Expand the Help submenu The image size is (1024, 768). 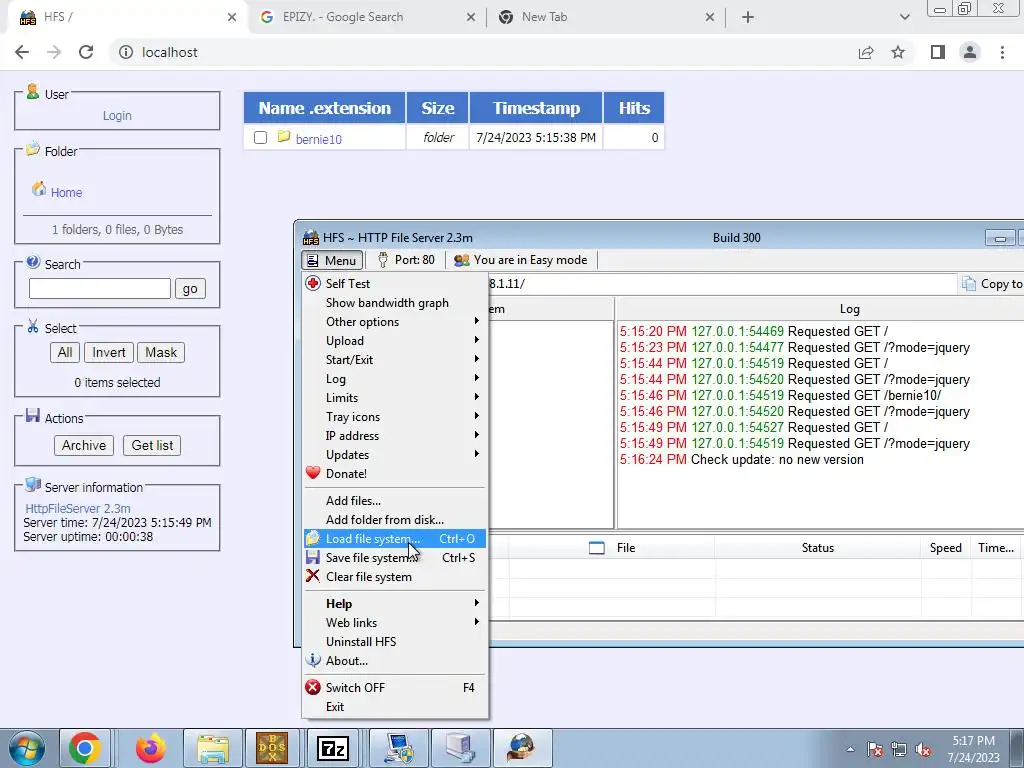click(394, 603)
